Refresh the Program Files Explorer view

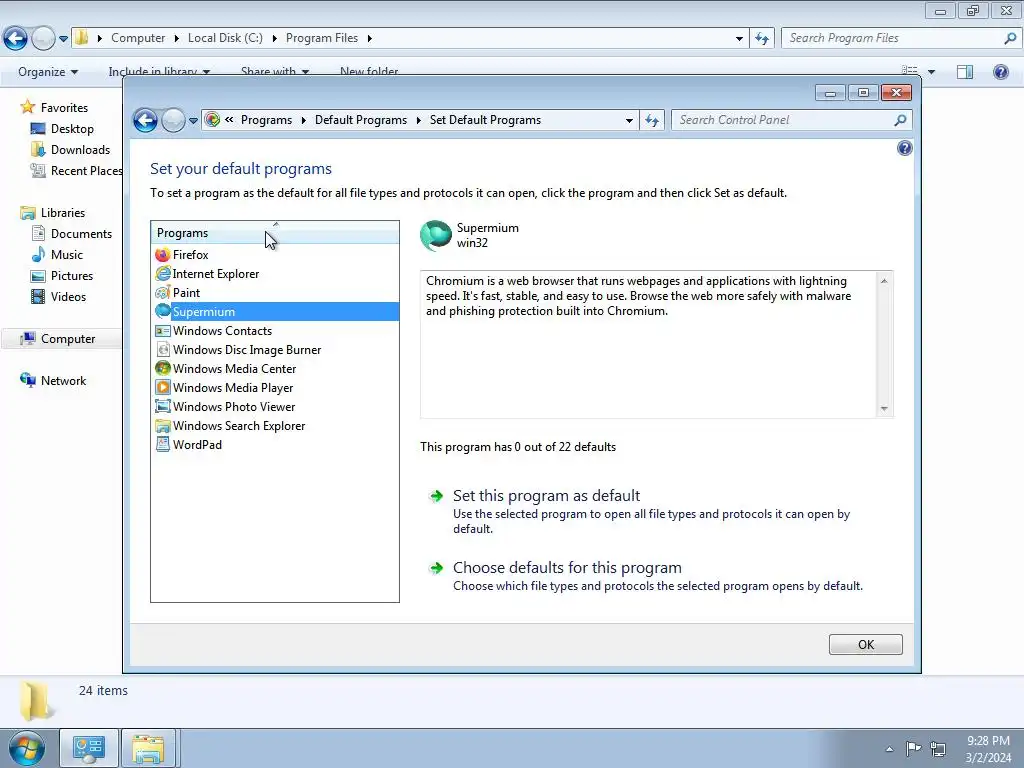(x=762, y=38)
